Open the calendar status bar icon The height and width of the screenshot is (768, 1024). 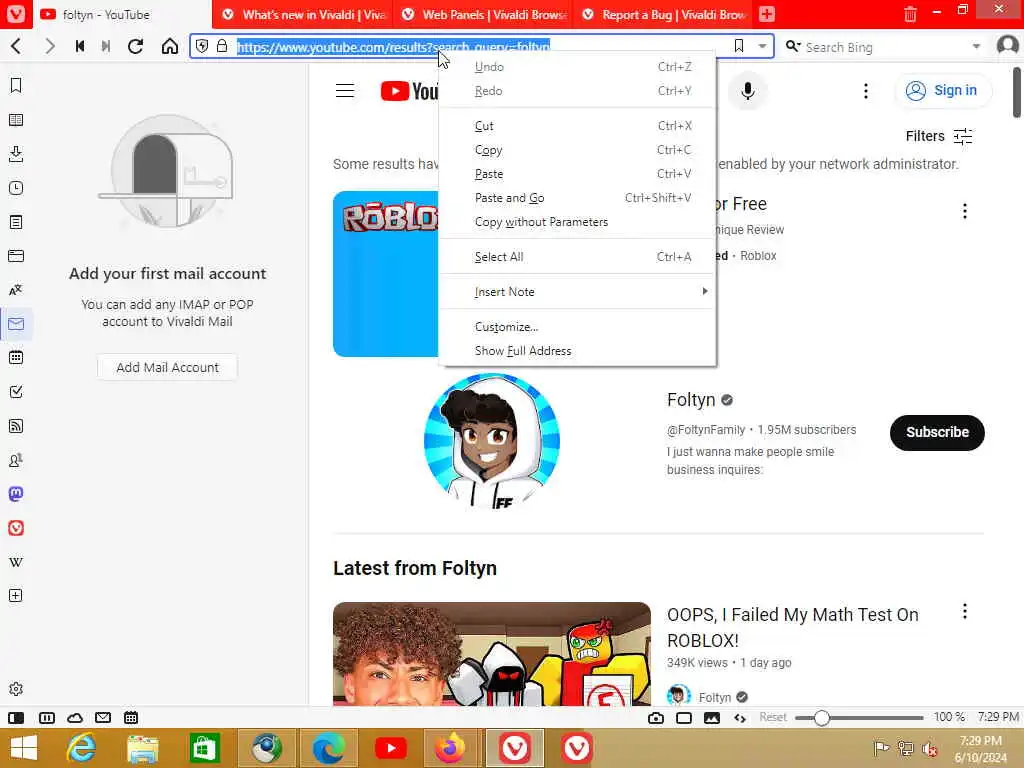tap(131, 718)
